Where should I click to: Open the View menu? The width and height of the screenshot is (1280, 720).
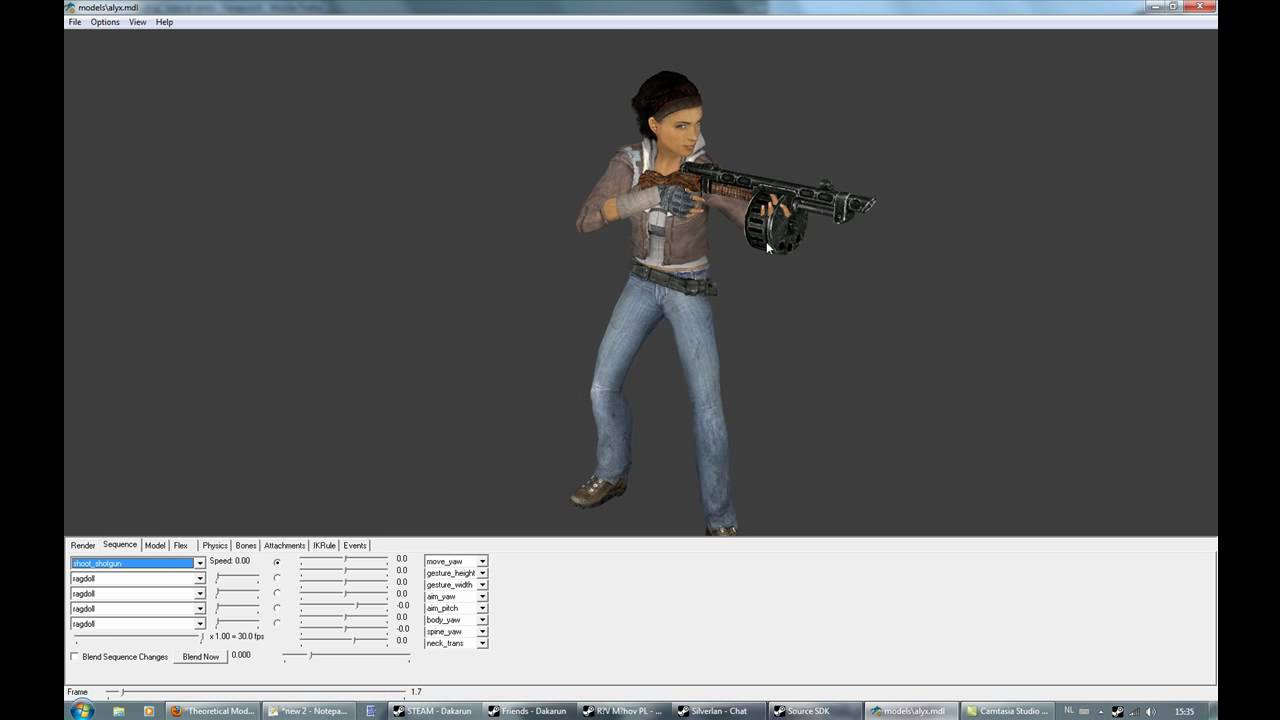137,22
